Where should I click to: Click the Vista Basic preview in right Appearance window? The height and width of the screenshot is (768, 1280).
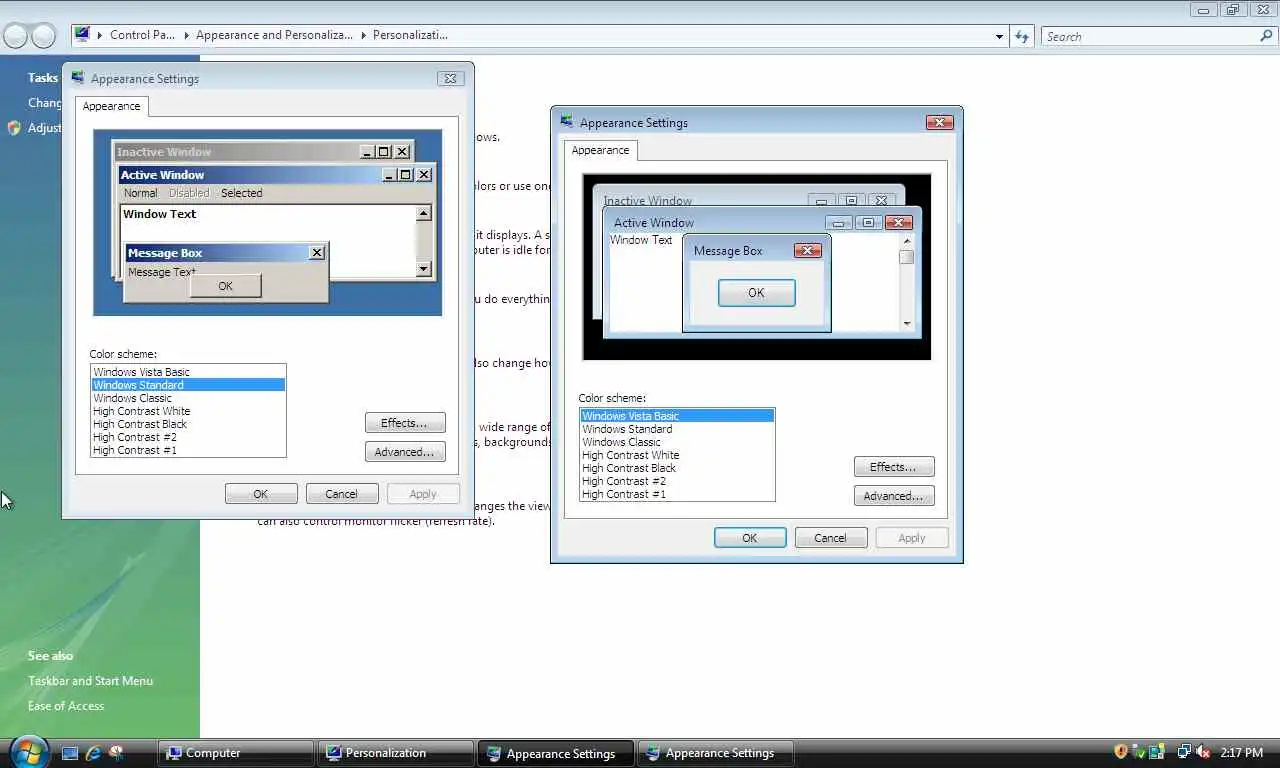(757, 267)
